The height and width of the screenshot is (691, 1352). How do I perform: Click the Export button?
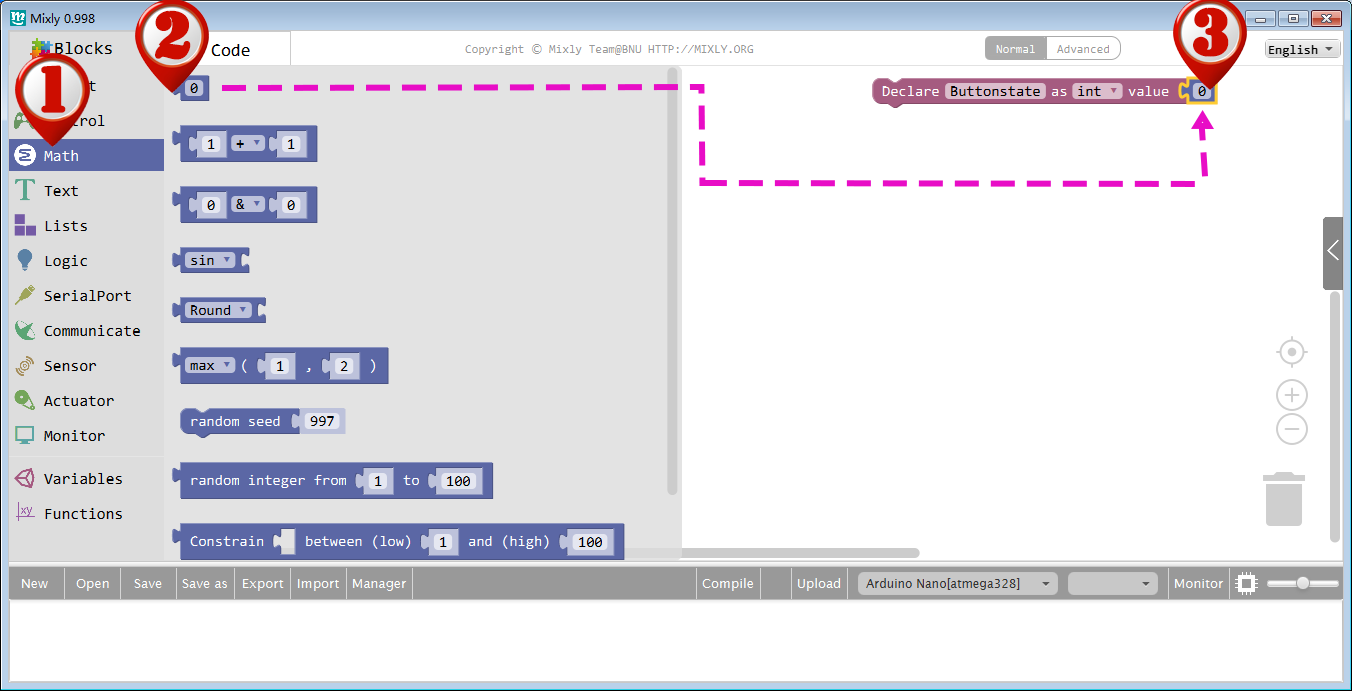(262, 583)
